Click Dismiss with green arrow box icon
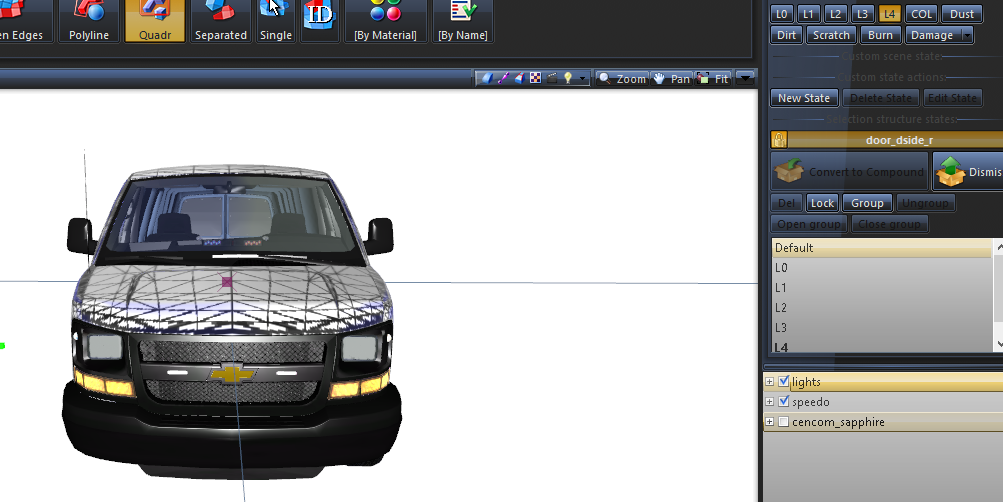Screen dimensions: 1003x502 [x=968, y=171]
